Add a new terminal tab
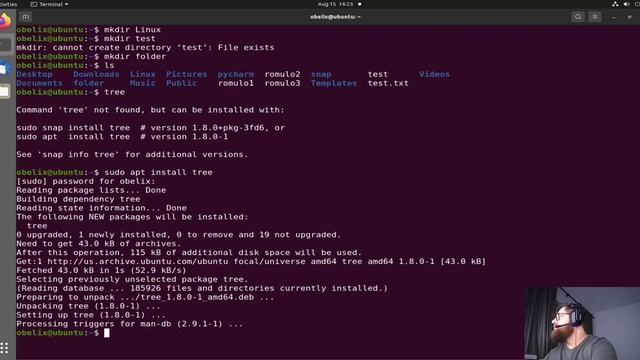Screen dimensions: 640x360 [x=25, y=17]
